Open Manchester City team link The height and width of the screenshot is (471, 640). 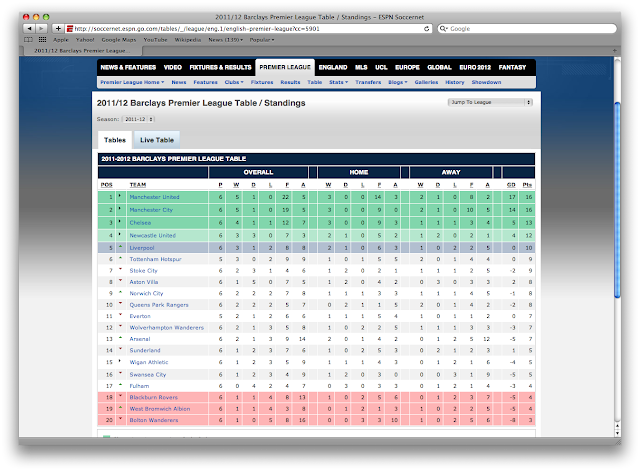[x=151, y=210]
